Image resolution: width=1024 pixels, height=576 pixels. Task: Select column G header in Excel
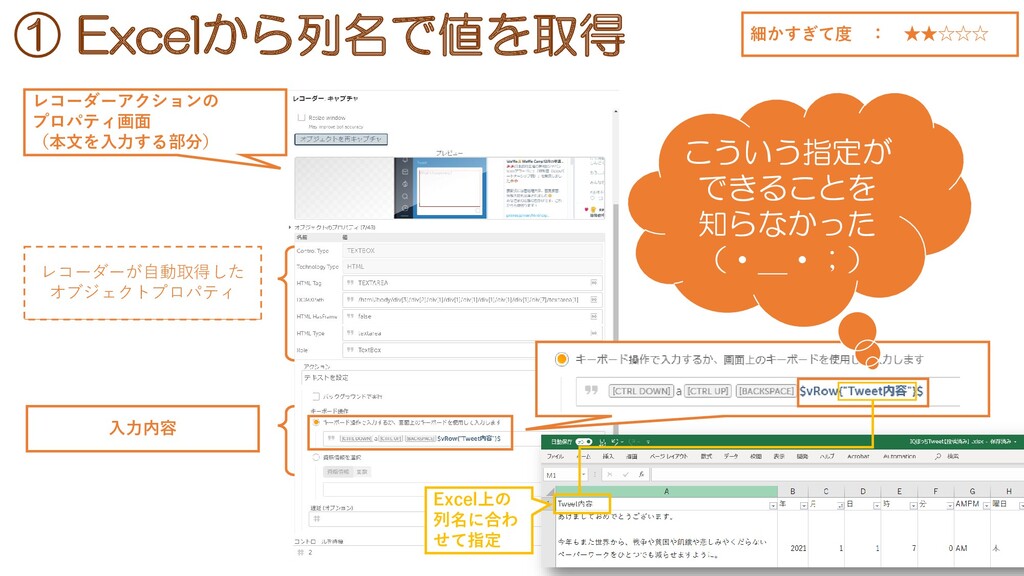pyautogui.click(x=972, y=491)
